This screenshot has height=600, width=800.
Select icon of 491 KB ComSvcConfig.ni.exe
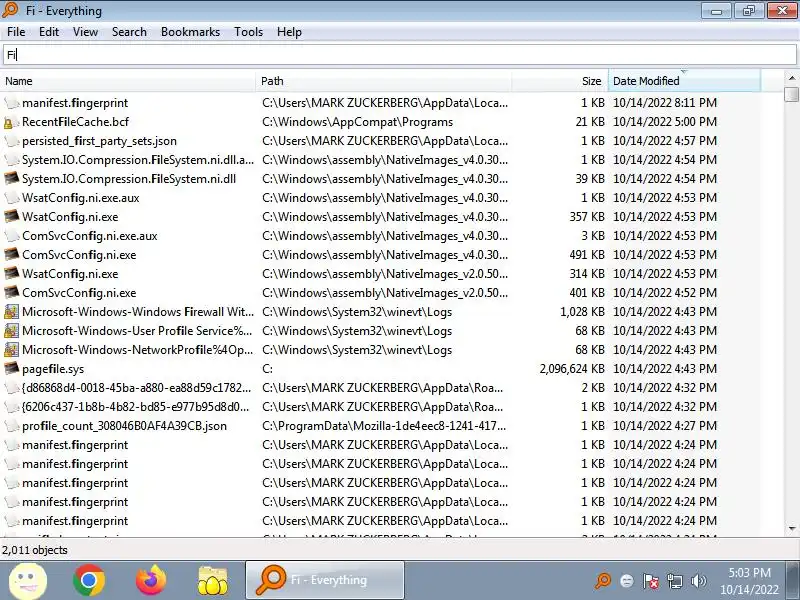11,254
